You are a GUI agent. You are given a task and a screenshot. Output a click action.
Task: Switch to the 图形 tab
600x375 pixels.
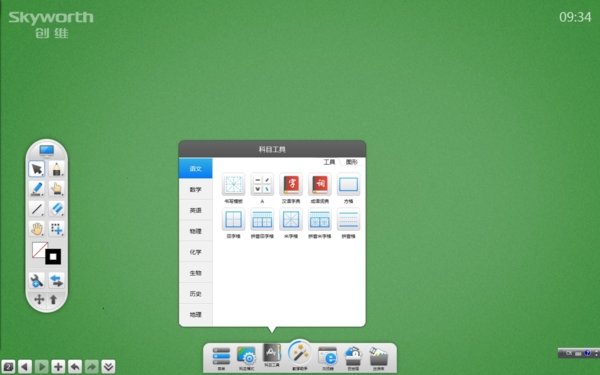(351, 162)
